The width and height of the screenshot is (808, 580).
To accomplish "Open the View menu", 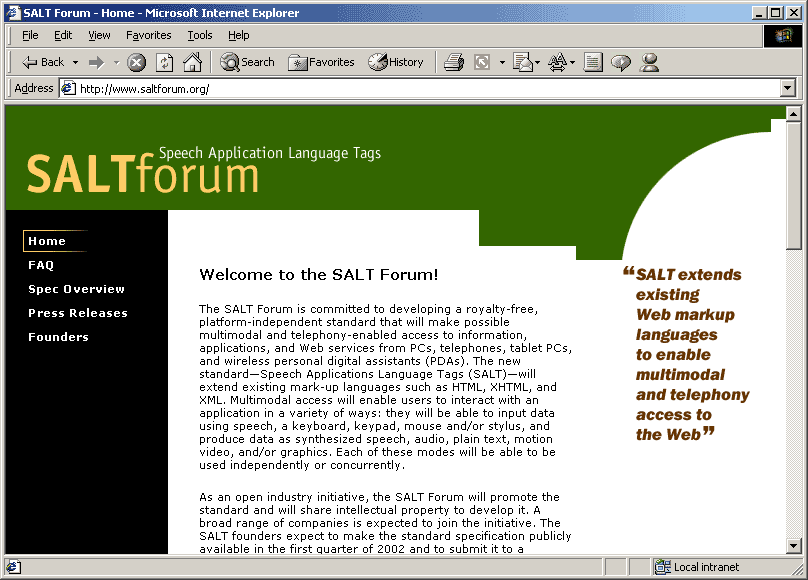I will click(x=99, y=35).
